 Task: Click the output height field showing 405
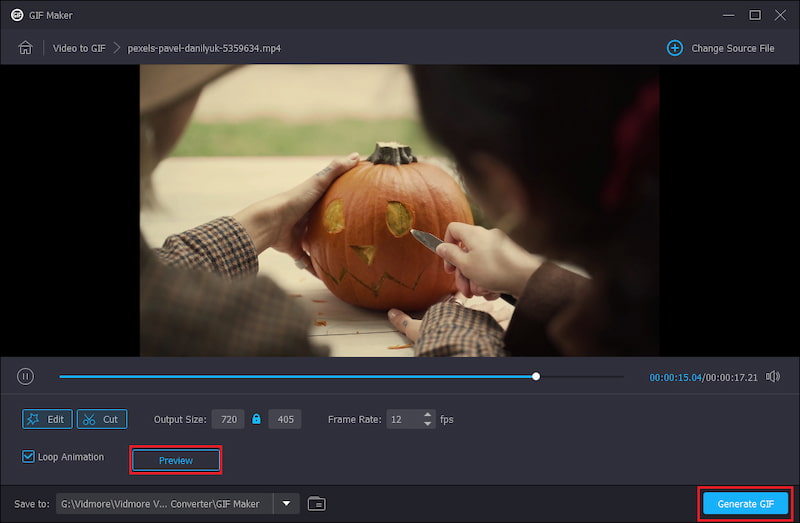[285, 419]
